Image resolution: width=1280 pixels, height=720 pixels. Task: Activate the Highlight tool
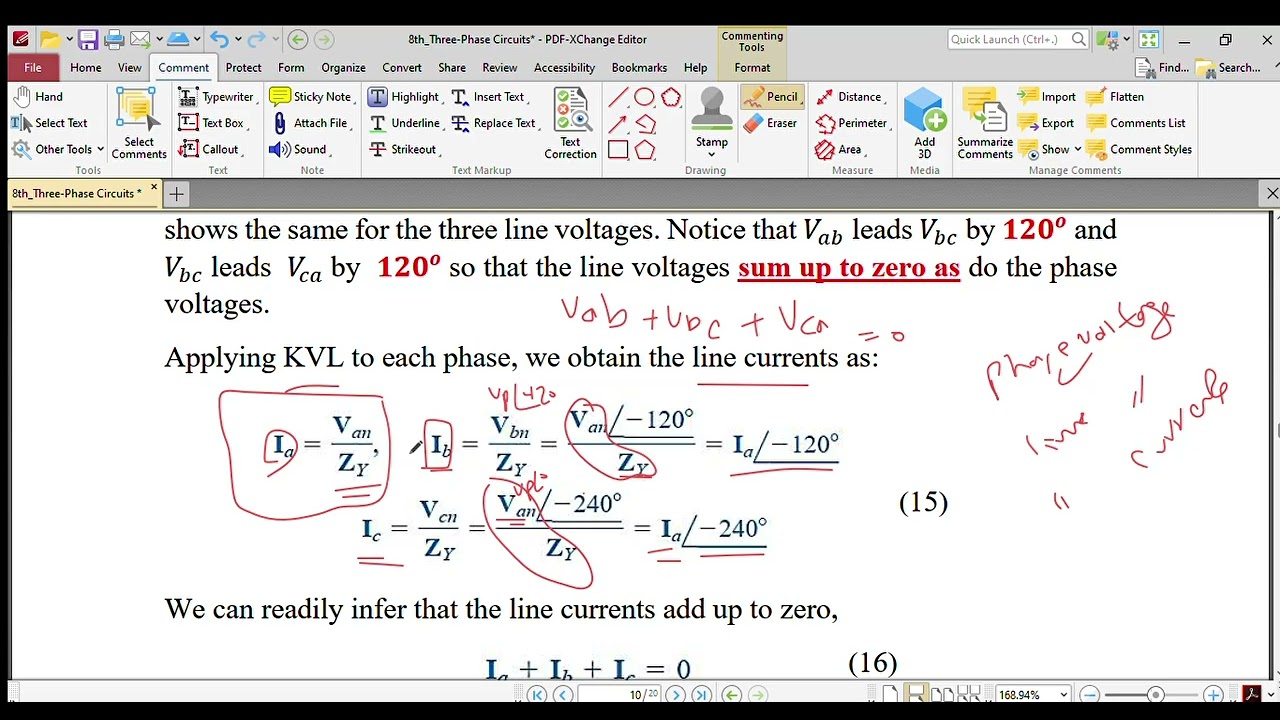point(404,97)
